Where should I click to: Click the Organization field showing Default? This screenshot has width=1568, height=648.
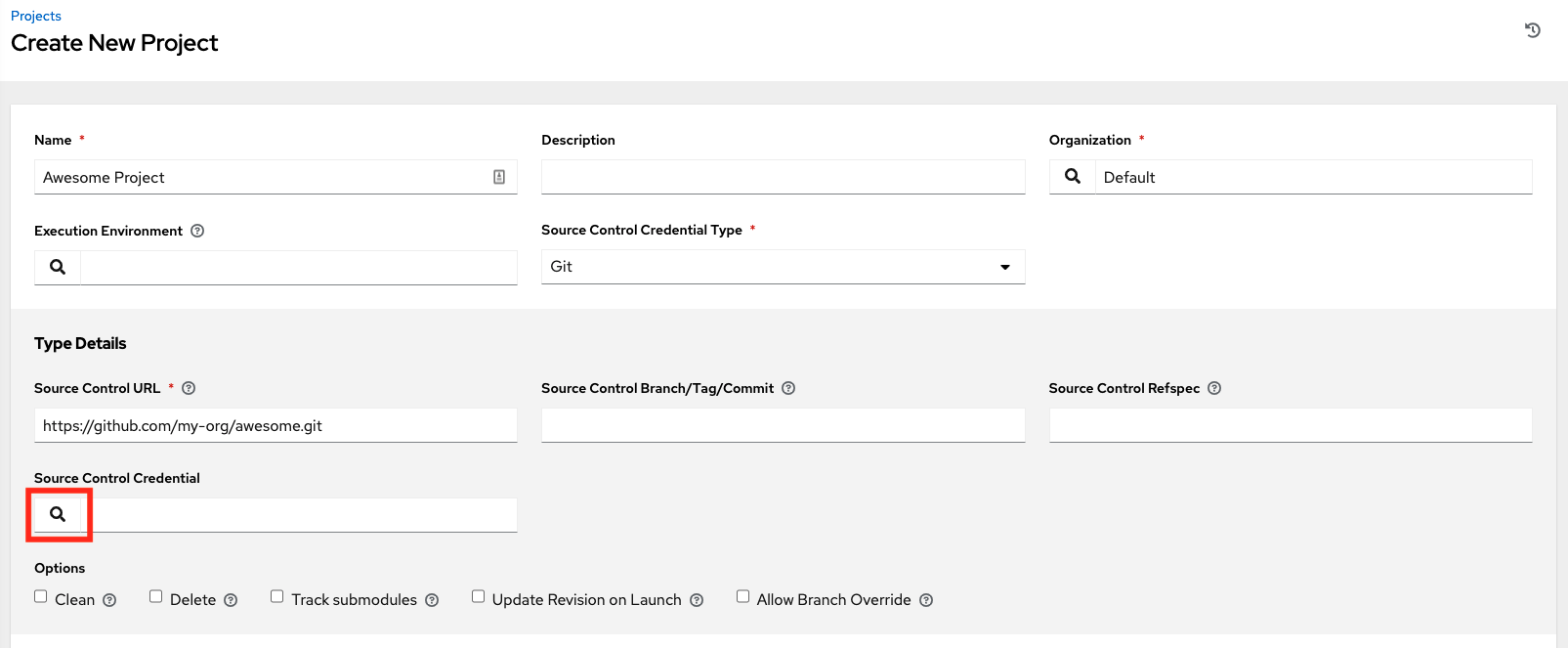tap(1313, 177)
